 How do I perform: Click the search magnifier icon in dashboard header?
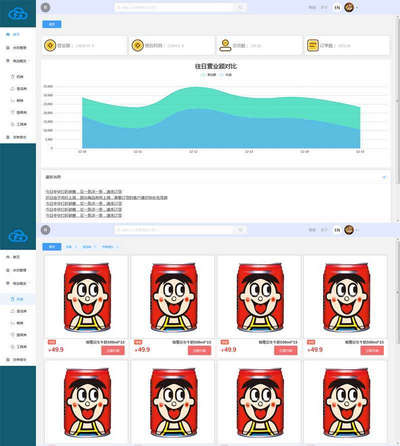(x=240, y=7)
